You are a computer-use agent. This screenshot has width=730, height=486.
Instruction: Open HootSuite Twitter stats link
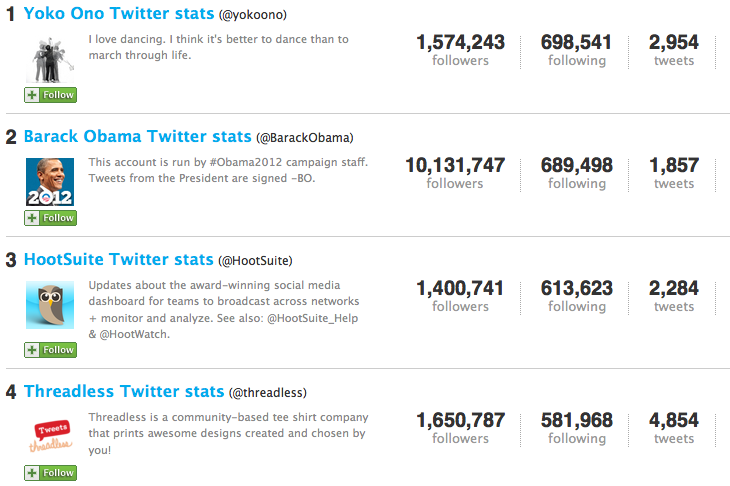tap(118, 259)
